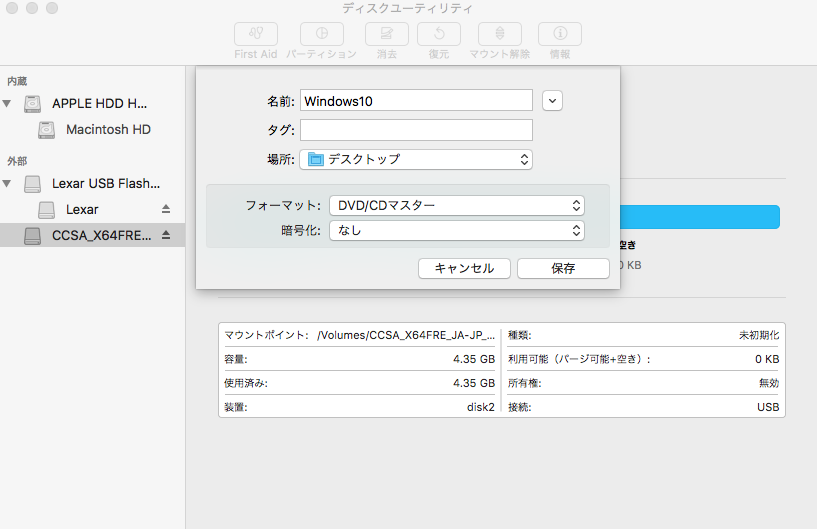This screenshot has width=817, height=529.
Task: Collapse the Lexar USB Flash disclosure triangle
Action: [7, 183]
